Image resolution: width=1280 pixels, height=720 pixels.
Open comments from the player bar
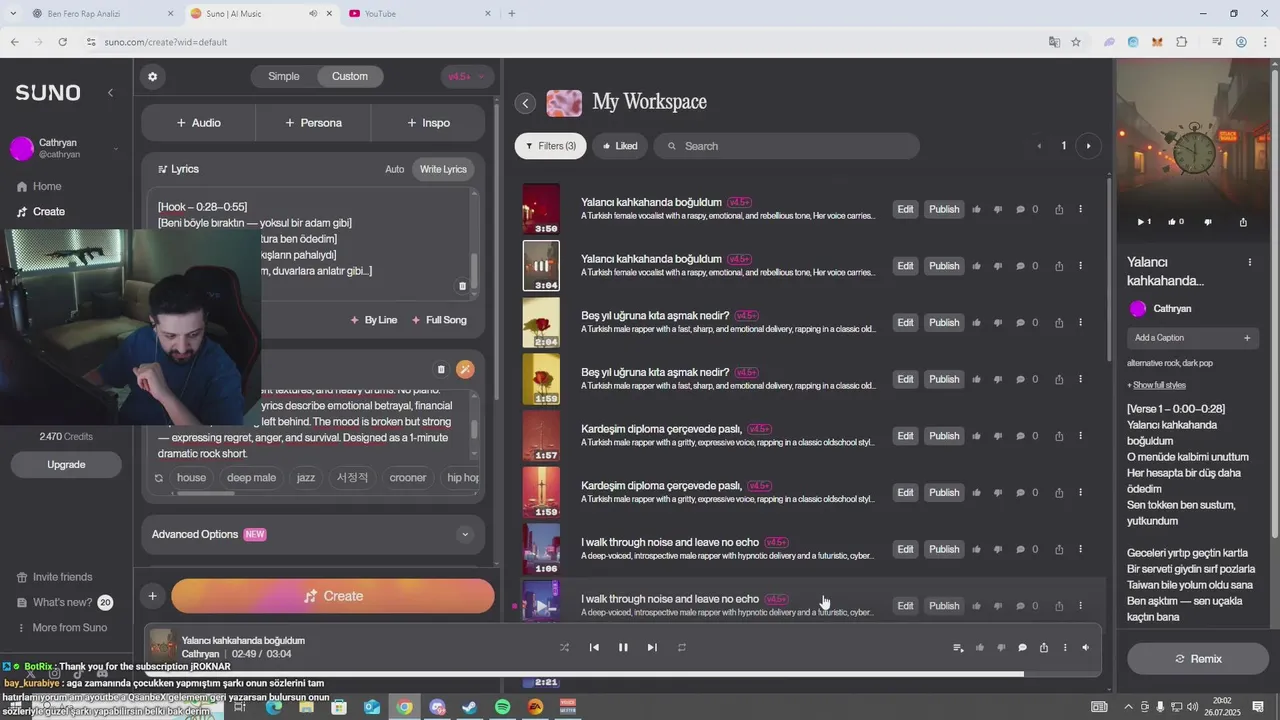(1022, 648)
